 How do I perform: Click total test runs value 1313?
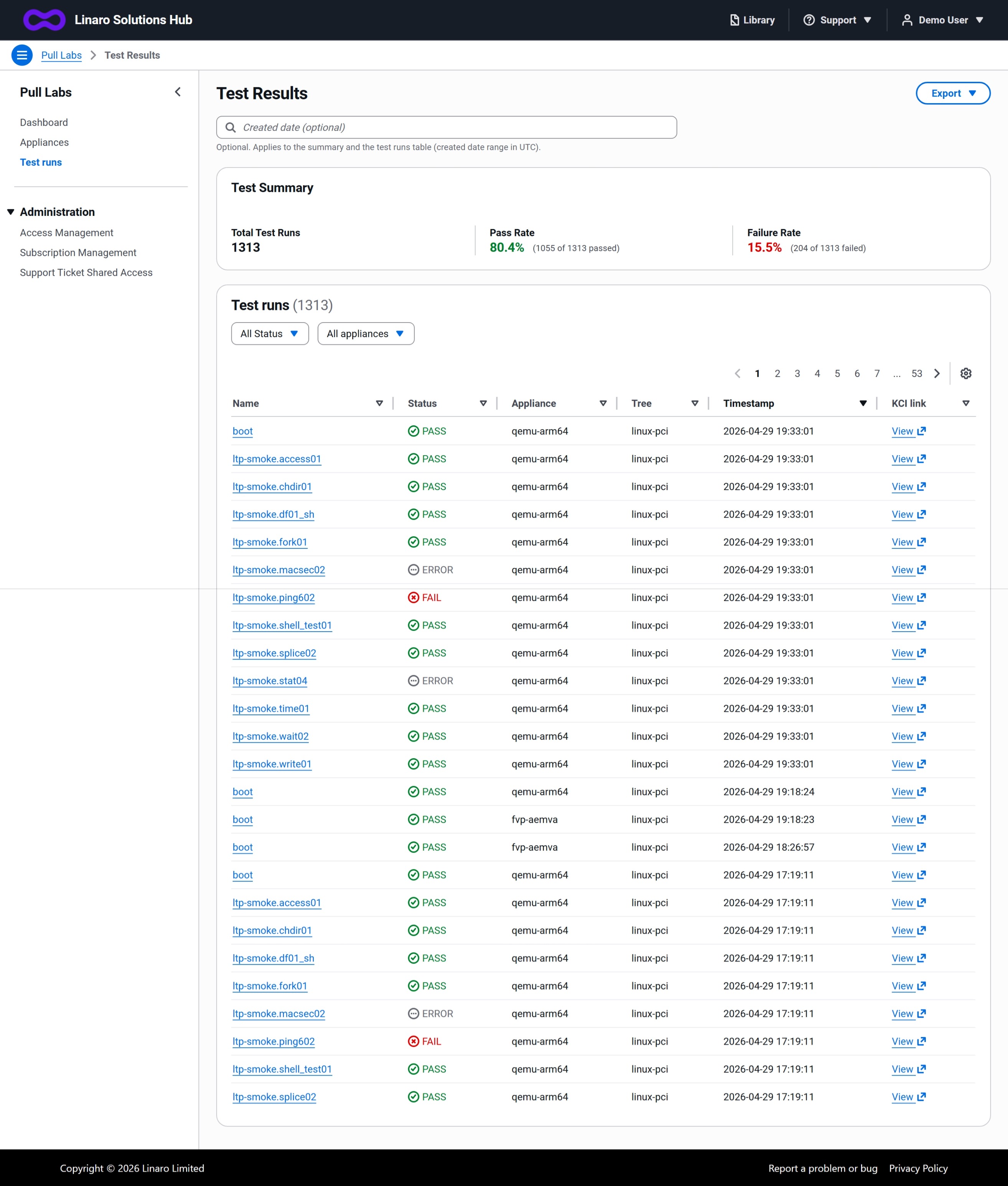(x=245, y=247)
